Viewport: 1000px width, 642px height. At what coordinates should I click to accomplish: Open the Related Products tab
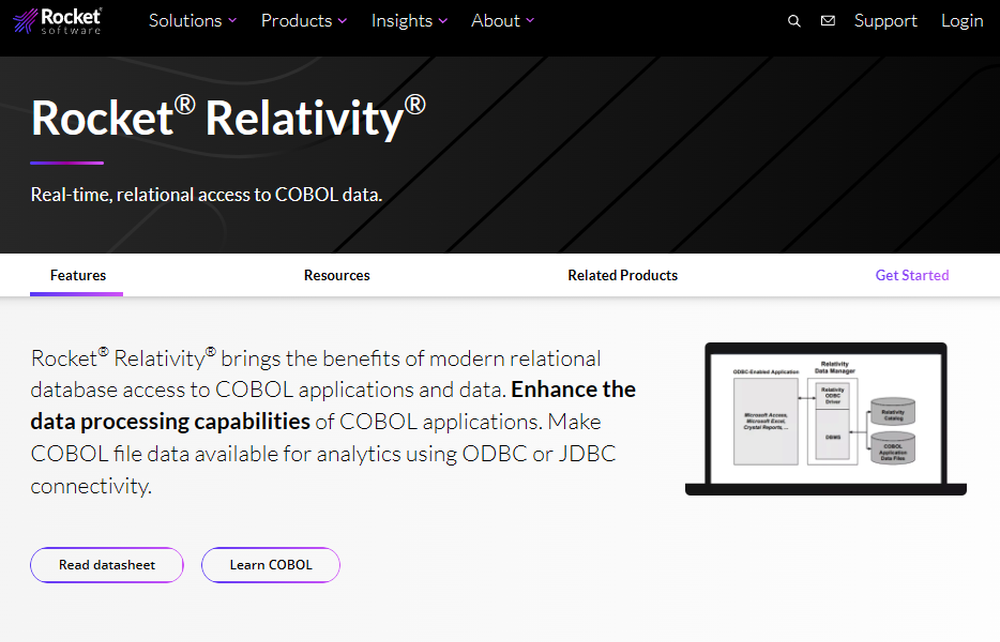click(622, 275)
